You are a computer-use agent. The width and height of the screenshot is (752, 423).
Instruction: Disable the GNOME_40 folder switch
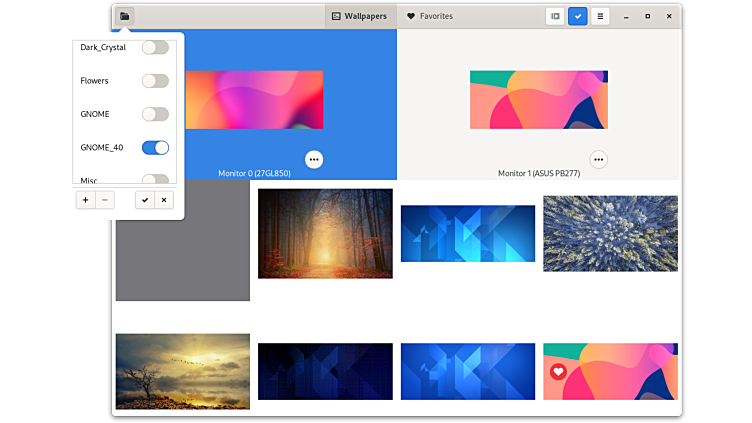click(x=155, y=148)
